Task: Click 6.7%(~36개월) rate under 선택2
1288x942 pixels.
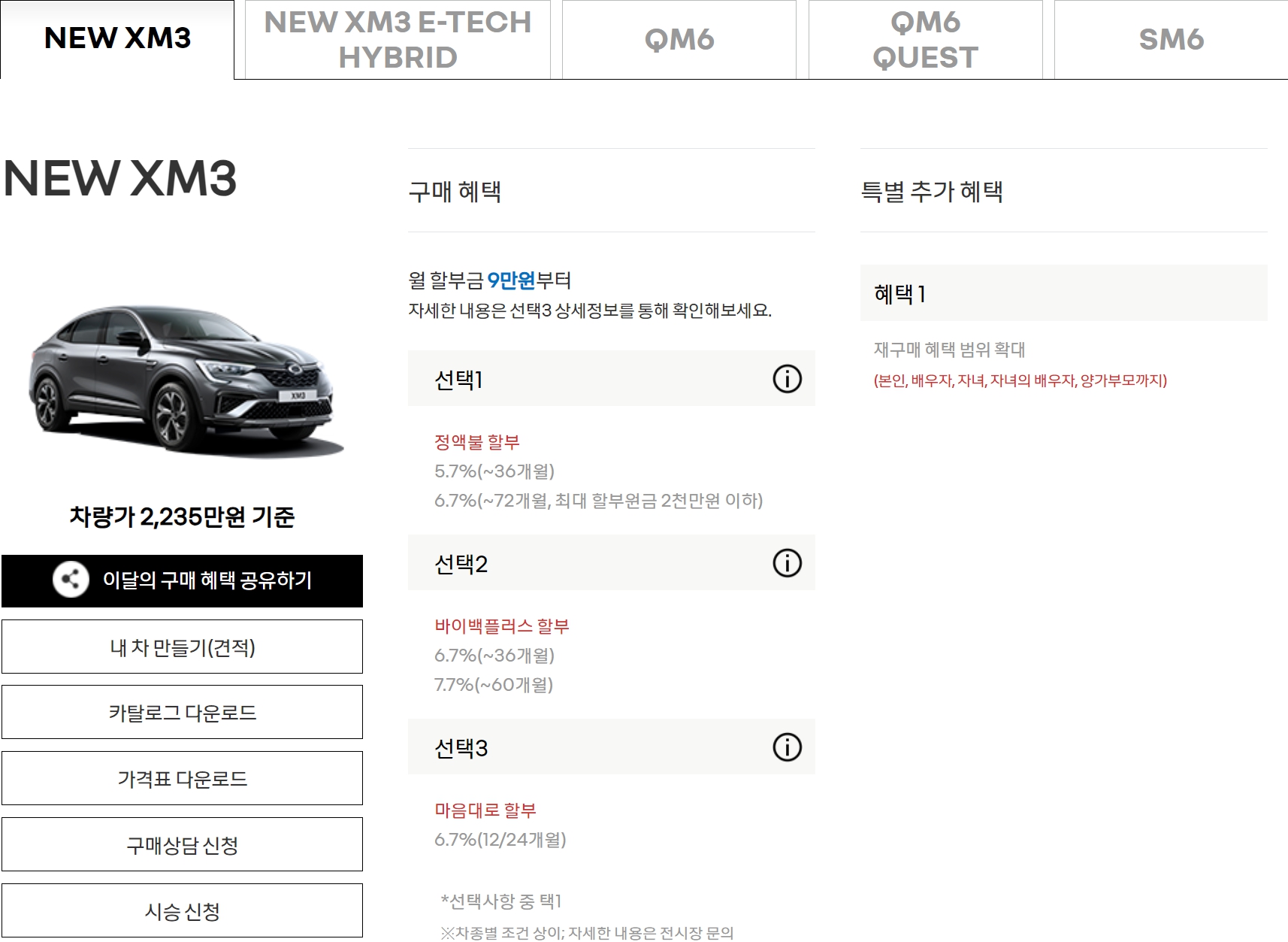Action: pos(494,656)
